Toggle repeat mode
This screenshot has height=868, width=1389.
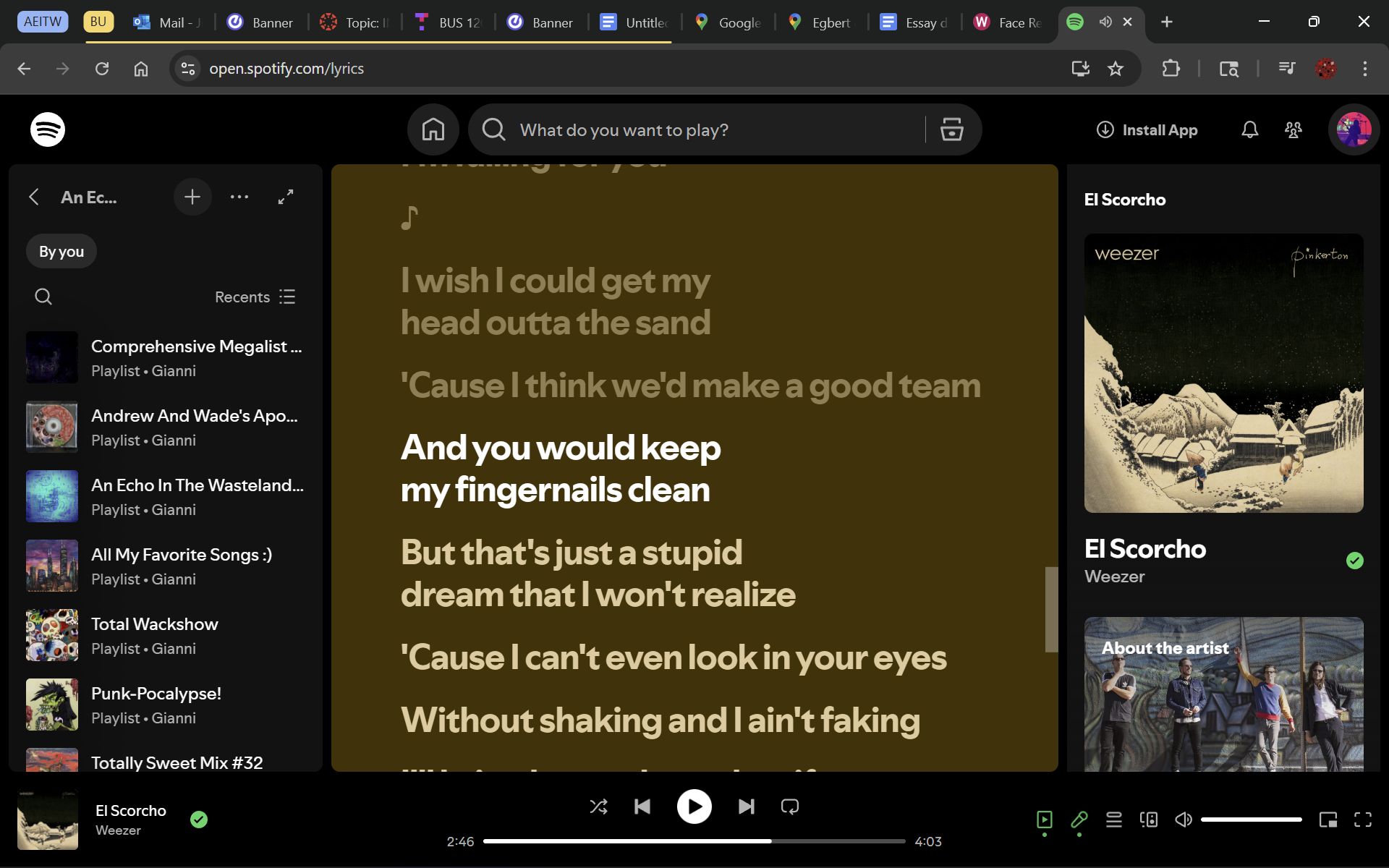790,807
